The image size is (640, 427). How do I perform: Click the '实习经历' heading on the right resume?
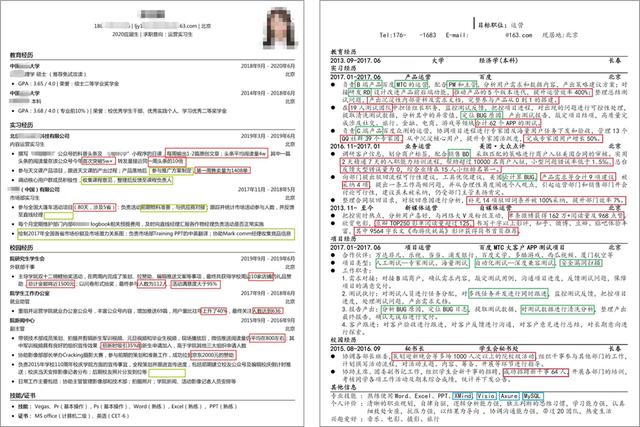click(343, 68)
